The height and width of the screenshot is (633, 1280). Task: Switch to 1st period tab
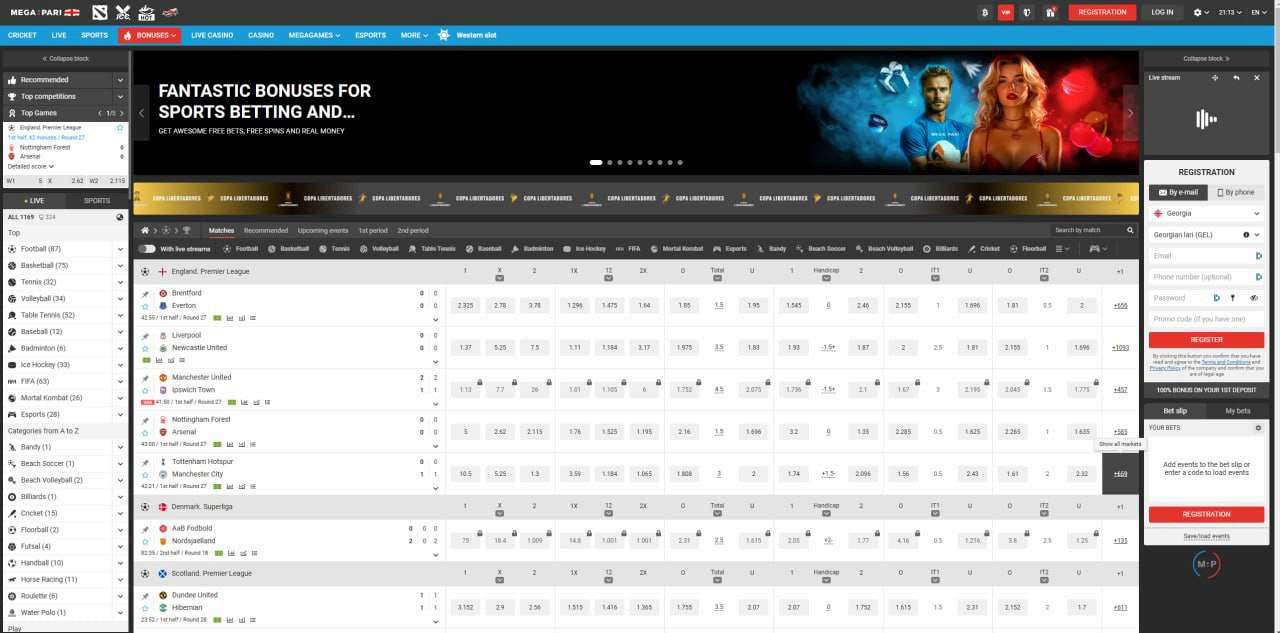click(373, 230)
